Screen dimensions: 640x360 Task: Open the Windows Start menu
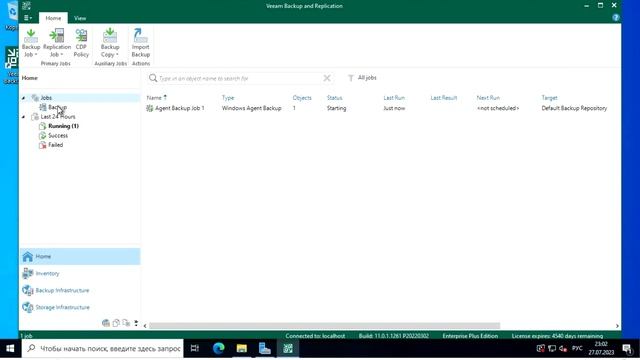[x=10, y=349]
